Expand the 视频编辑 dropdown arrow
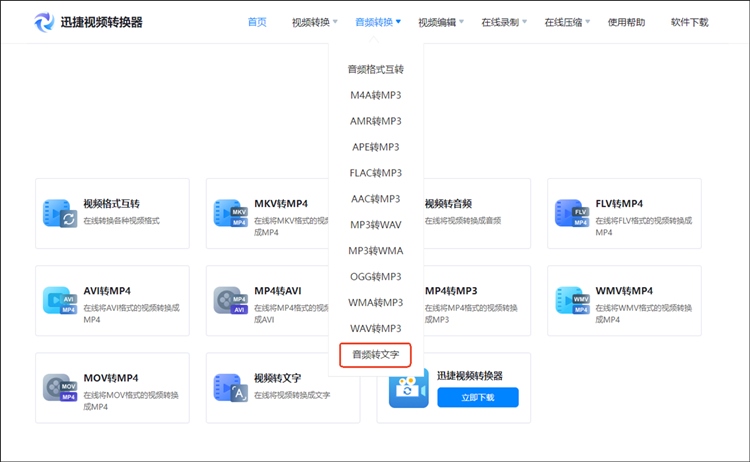Screen dimensions: 750x462 (462, 22)
